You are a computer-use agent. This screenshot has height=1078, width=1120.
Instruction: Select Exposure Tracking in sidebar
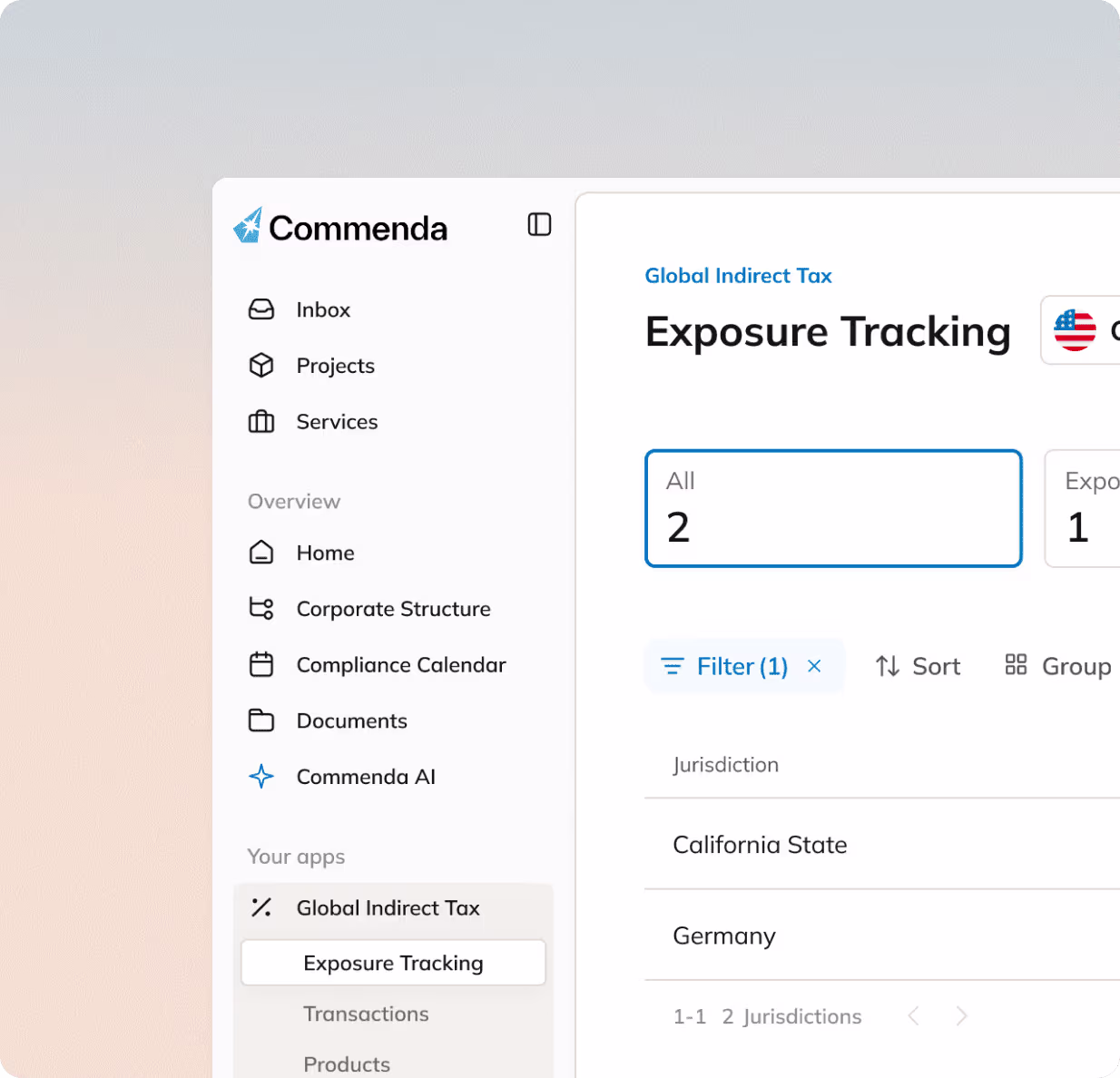click(393, 963)
